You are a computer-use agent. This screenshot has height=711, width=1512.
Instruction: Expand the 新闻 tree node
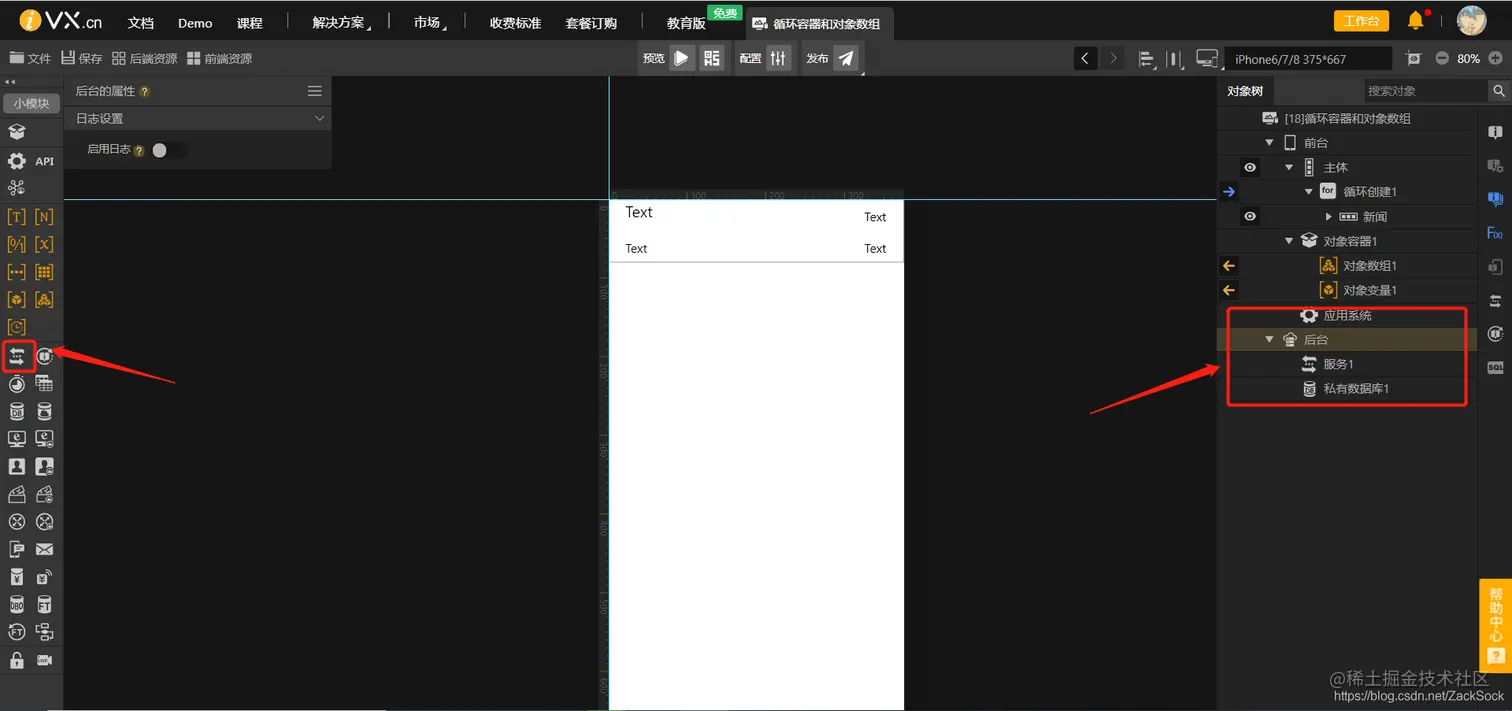(x=1328, y=216)
